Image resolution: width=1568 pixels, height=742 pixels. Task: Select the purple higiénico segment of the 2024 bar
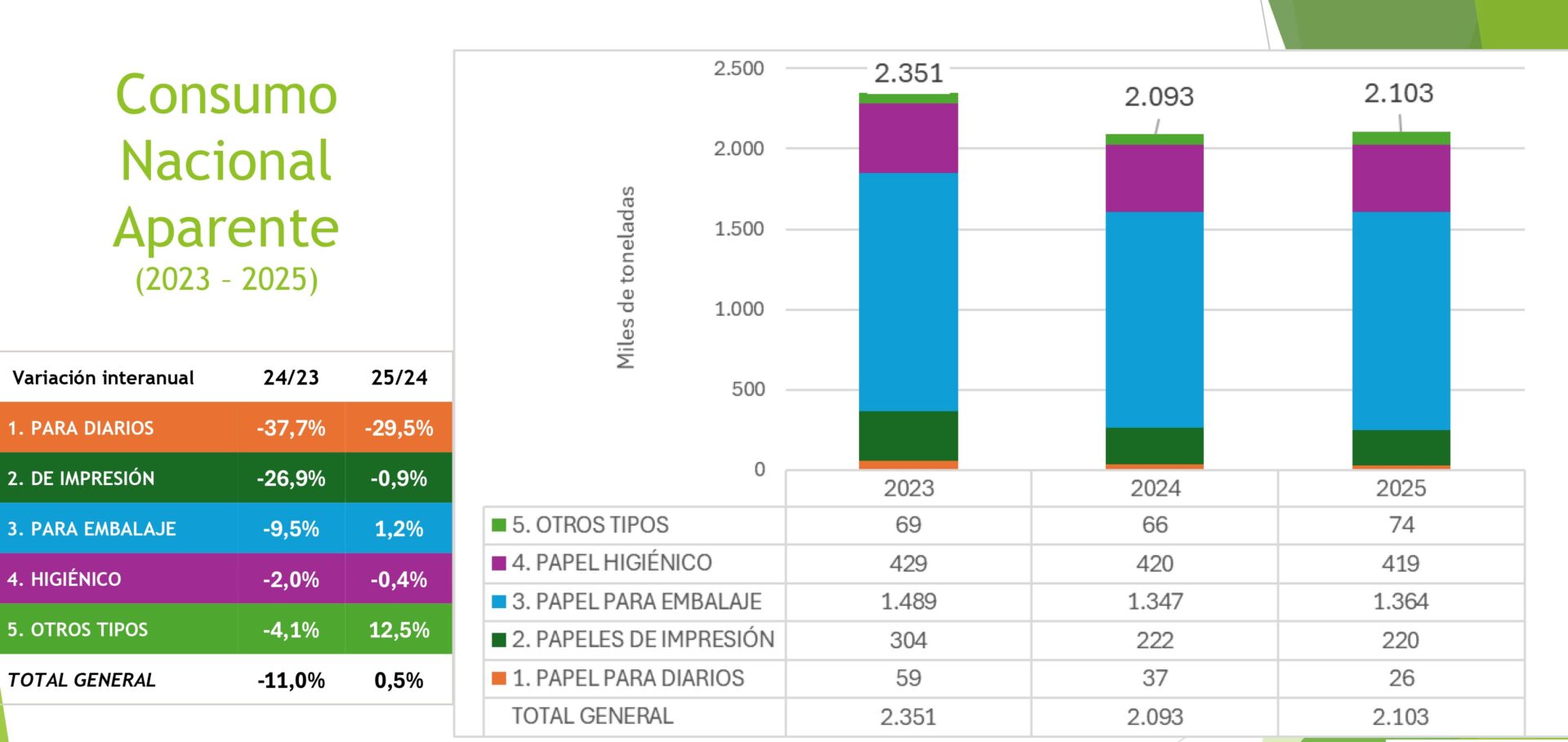click(x=1155, y=178)
